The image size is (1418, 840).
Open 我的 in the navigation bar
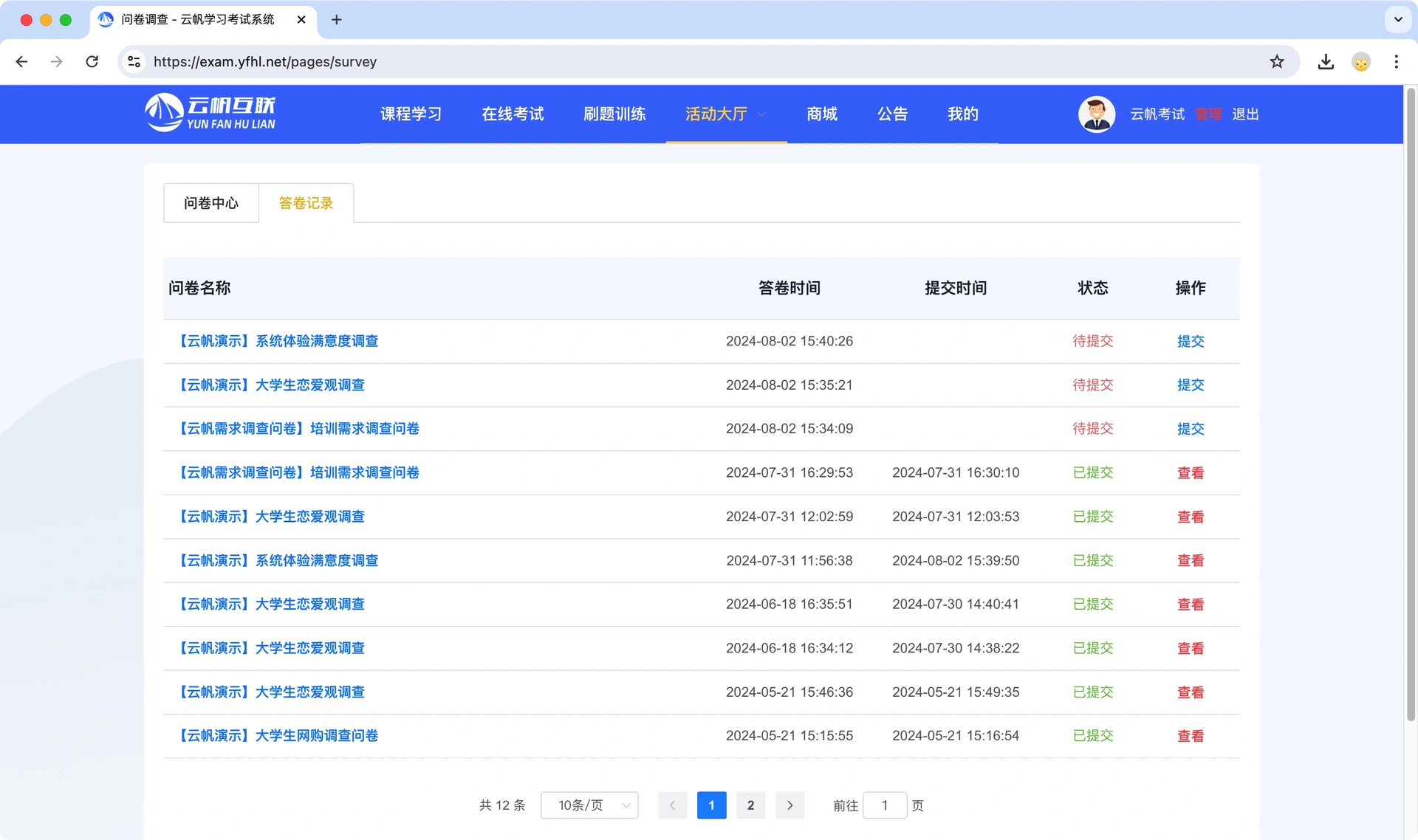(963, 114)
